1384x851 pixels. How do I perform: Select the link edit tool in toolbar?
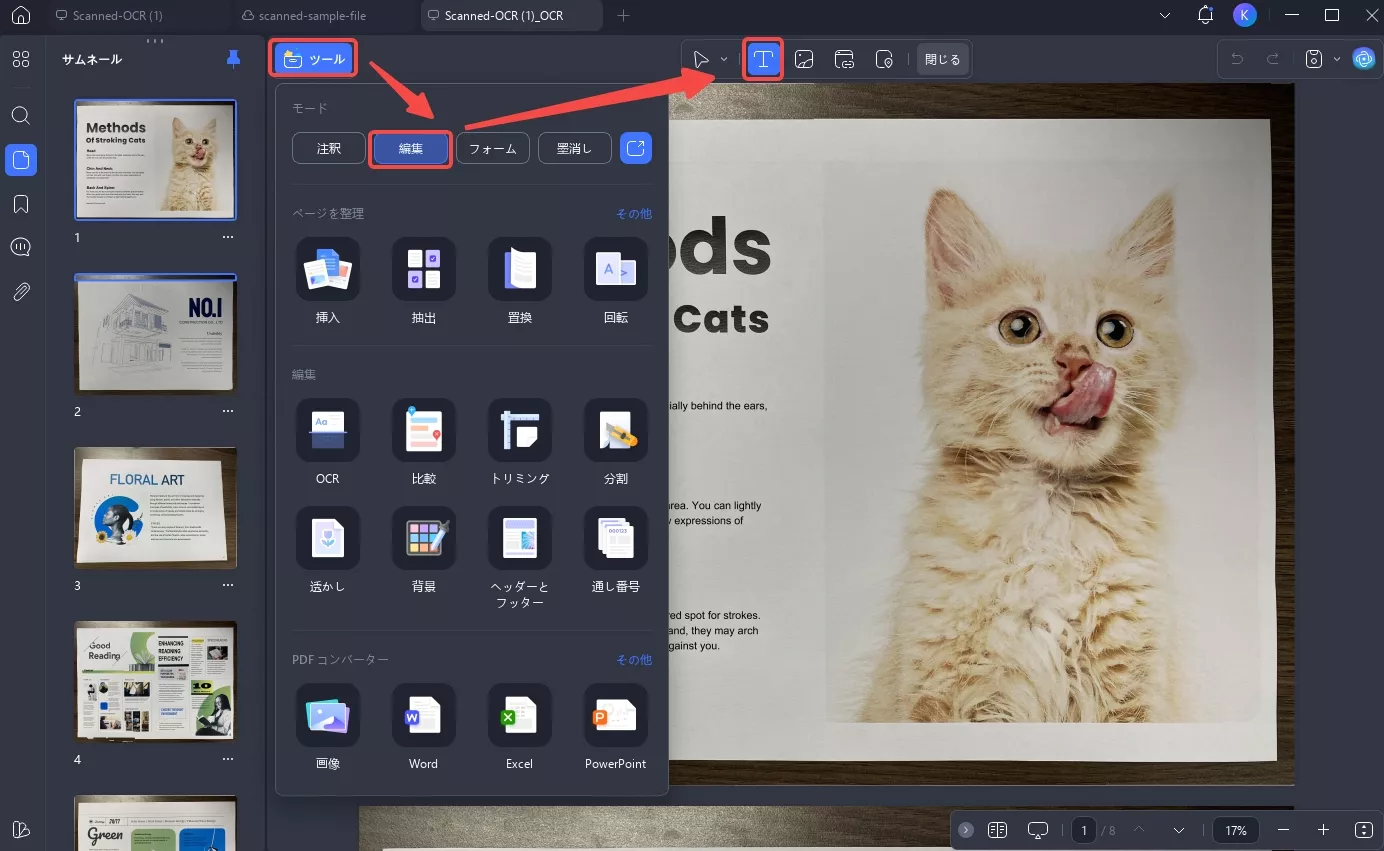point(844,60)
